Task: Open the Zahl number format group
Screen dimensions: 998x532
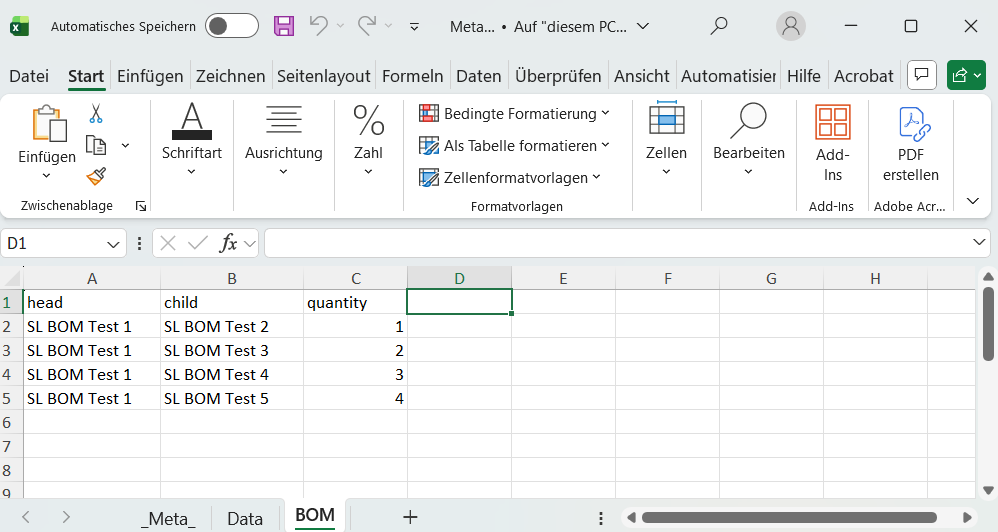Action: tap(369, 139)
